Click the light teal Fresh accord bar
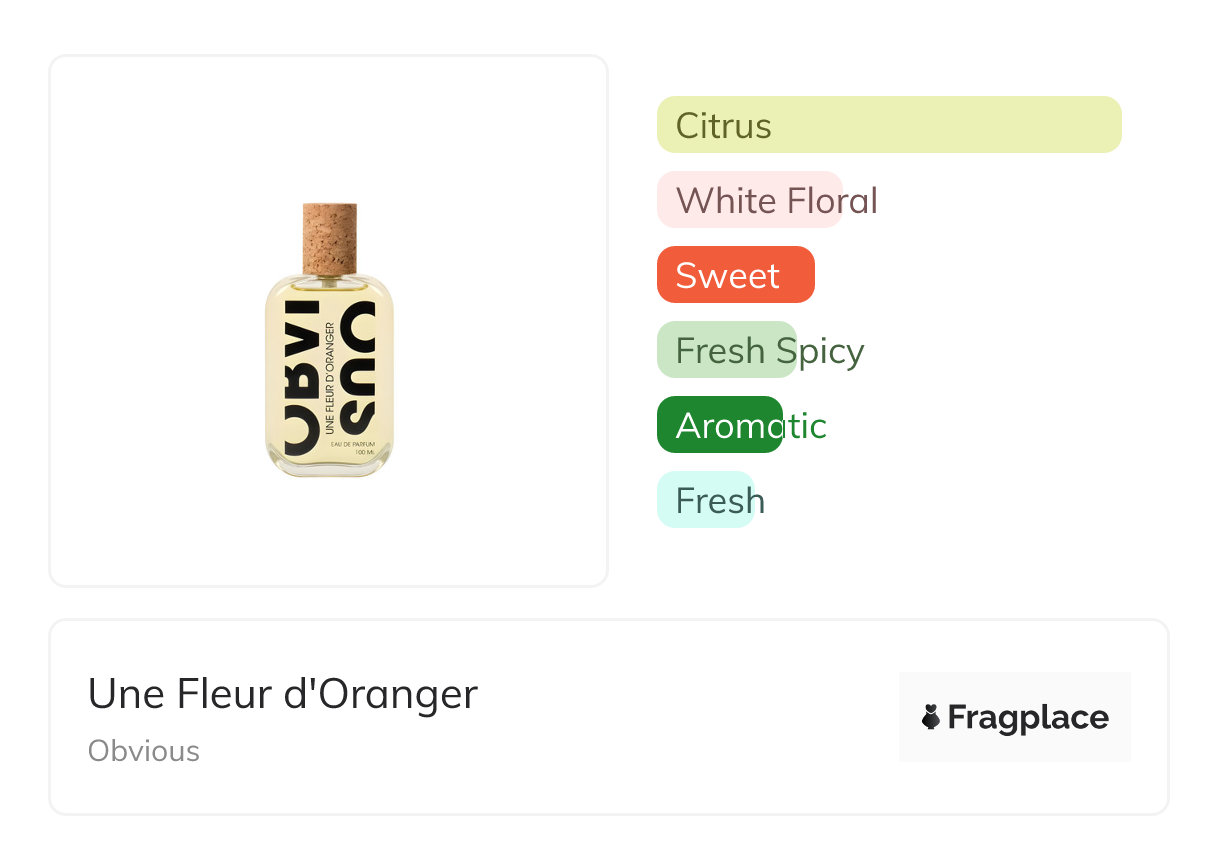Screen dimensions: 1218x864 pyautogui.click(x=704, y=500)
